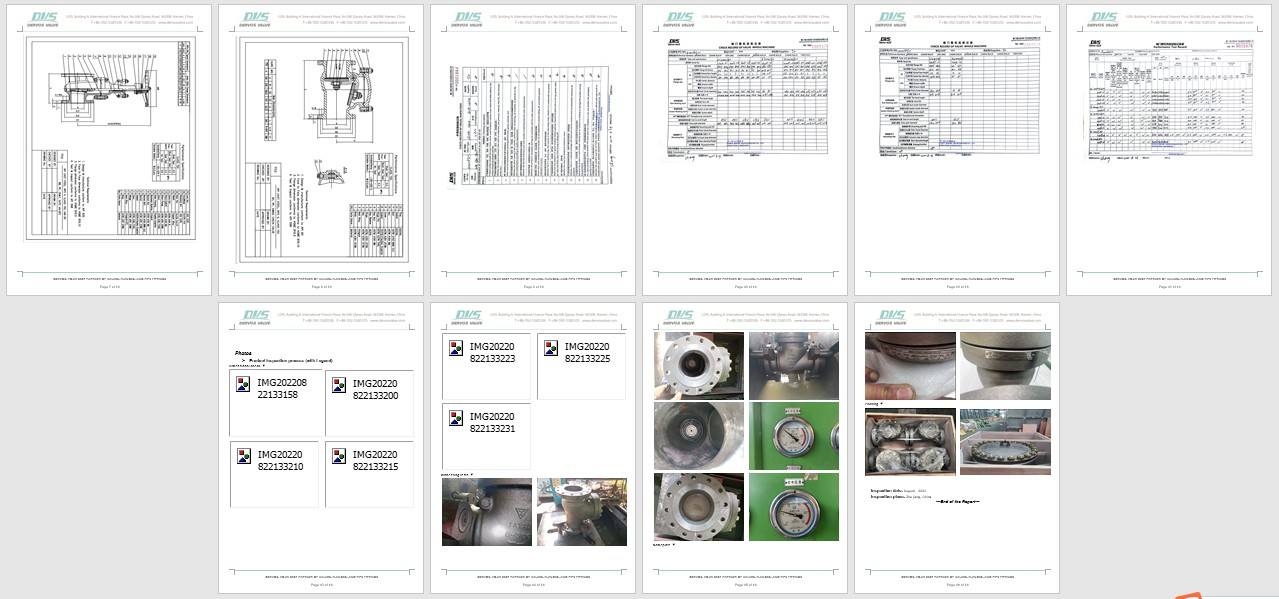Click the 'End of the Report' line

957,501
